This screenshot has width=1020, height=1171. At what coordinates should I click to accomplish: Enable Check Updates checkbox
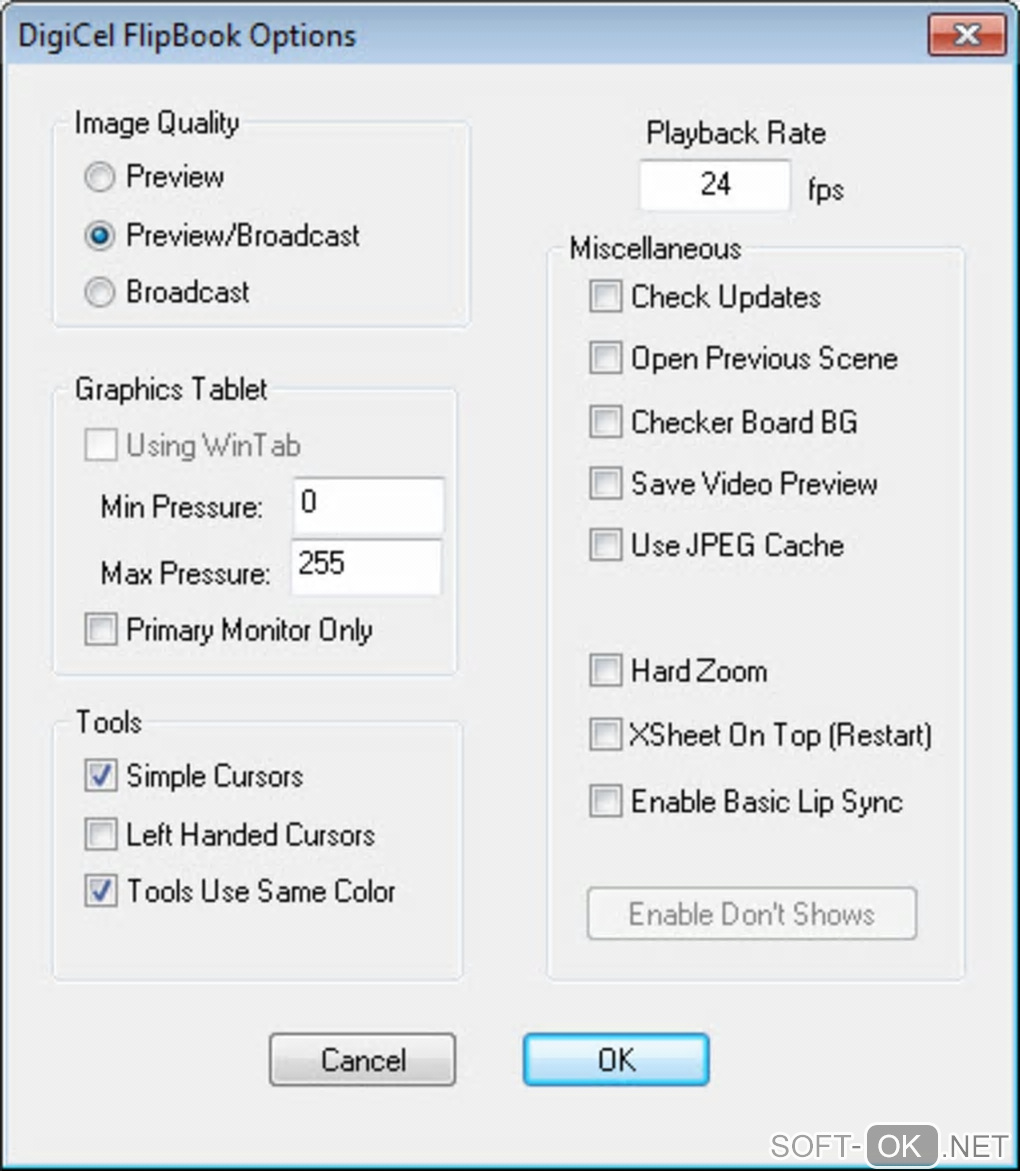point(605,297)
